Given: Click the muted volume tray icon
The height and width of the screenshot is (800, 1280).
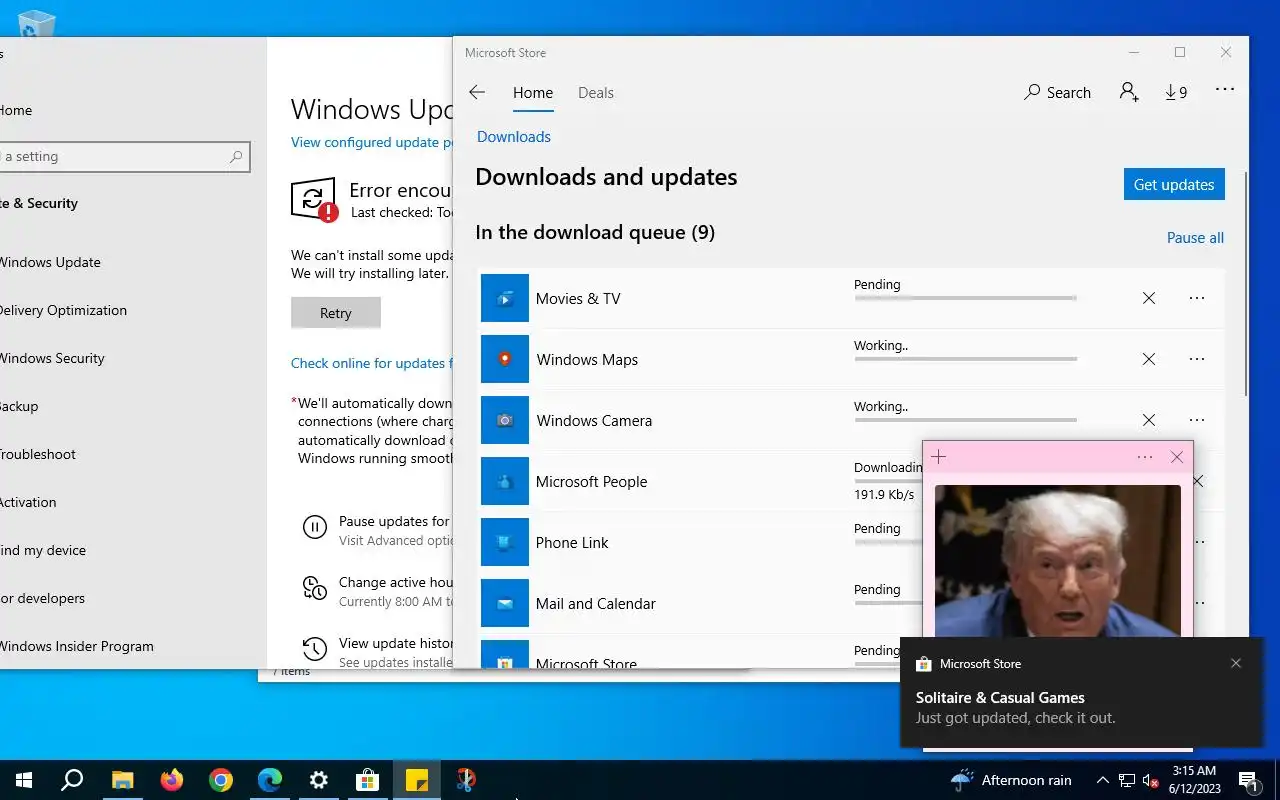Looking at the screenshot, I should click(x=1150, y=780).
